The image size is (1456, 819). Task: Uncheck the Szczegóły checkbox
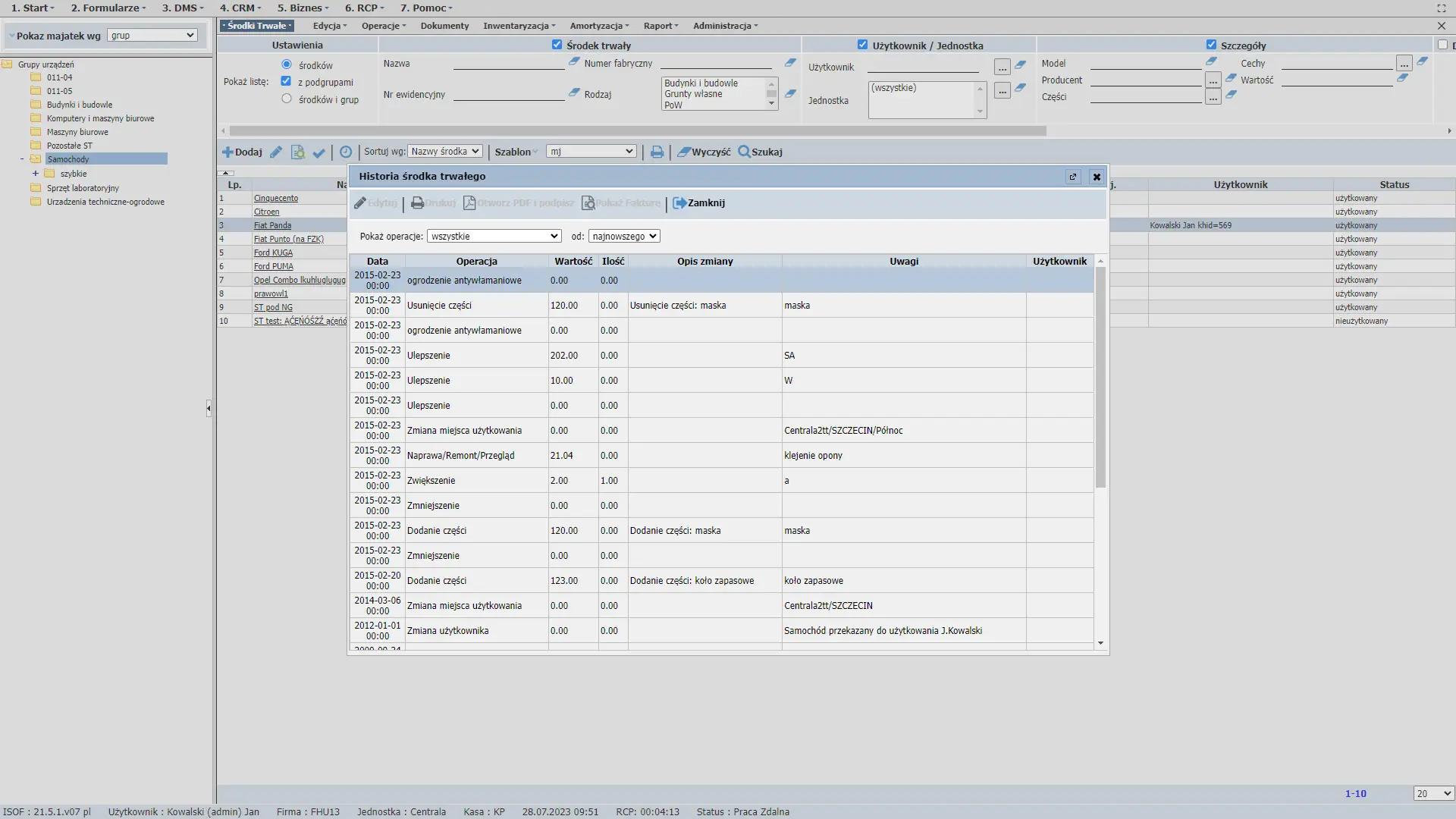[x=1211, y=45]
